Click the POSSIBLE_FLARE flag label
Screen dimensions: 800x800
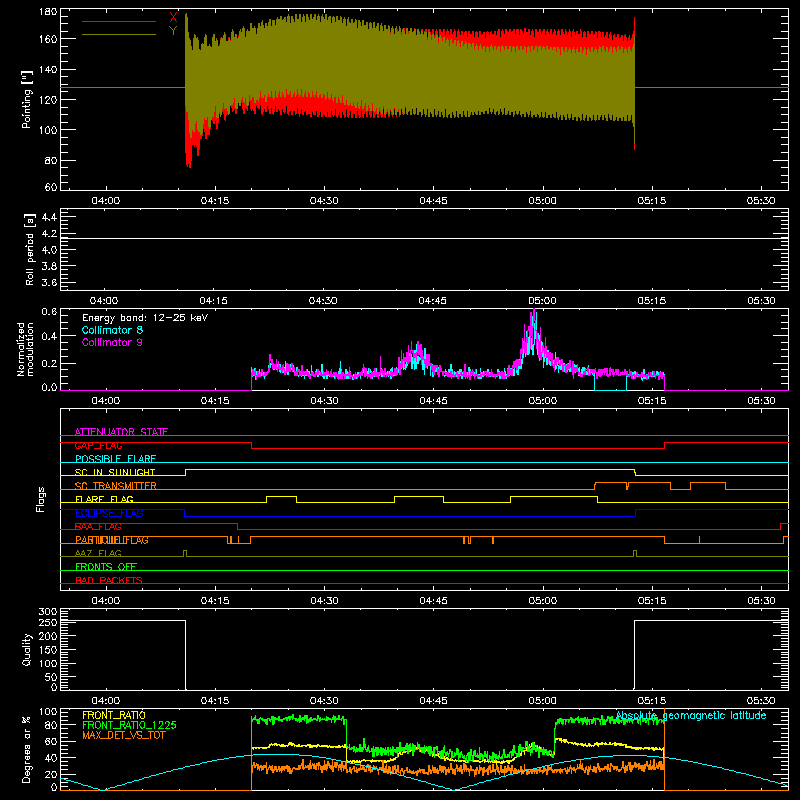(115, 459)
